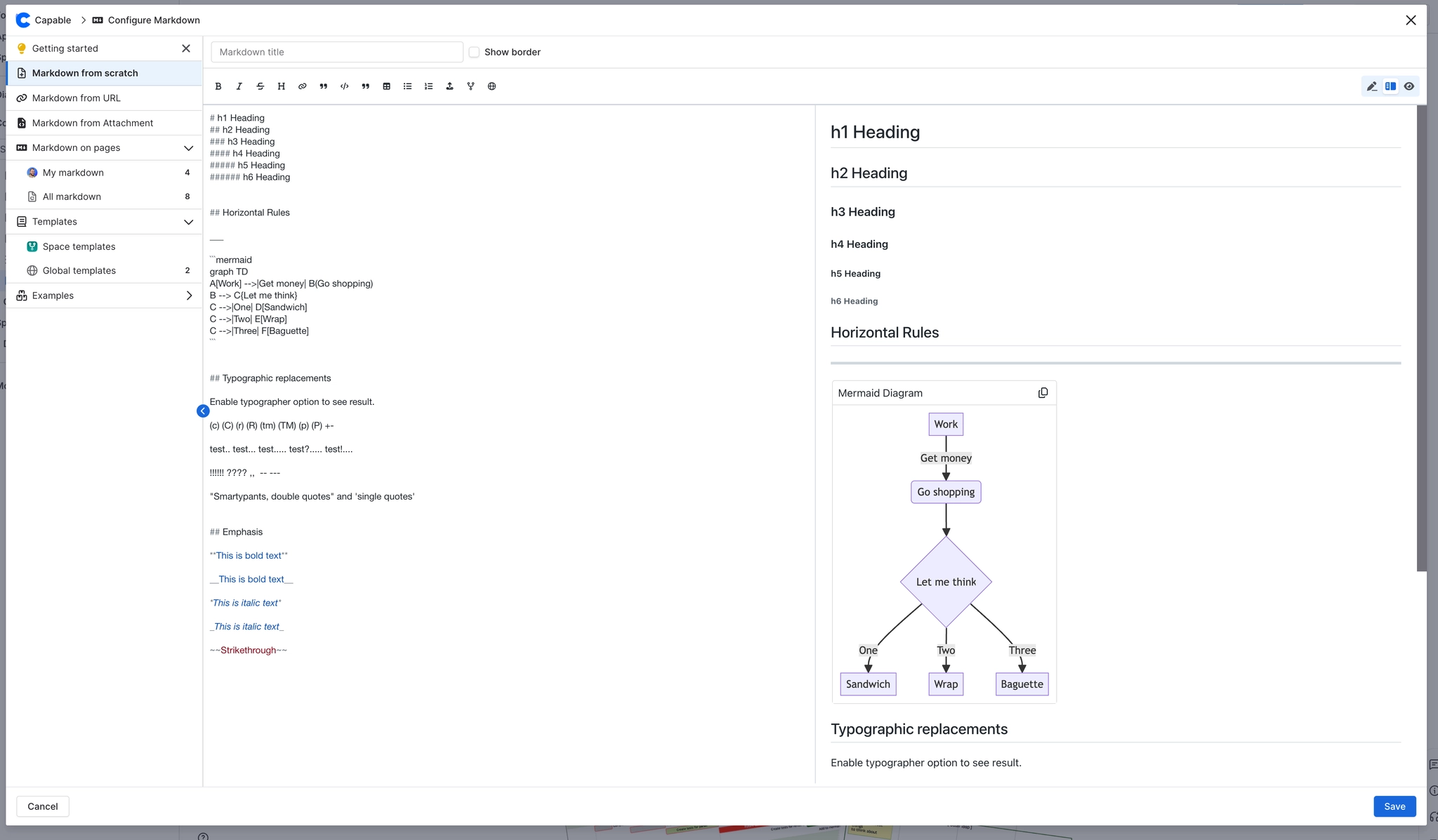Image resolution: width=1438 pixels, height=840 pixels.
Task: Open Global templates from the sidebar
Action: [79, 270]
